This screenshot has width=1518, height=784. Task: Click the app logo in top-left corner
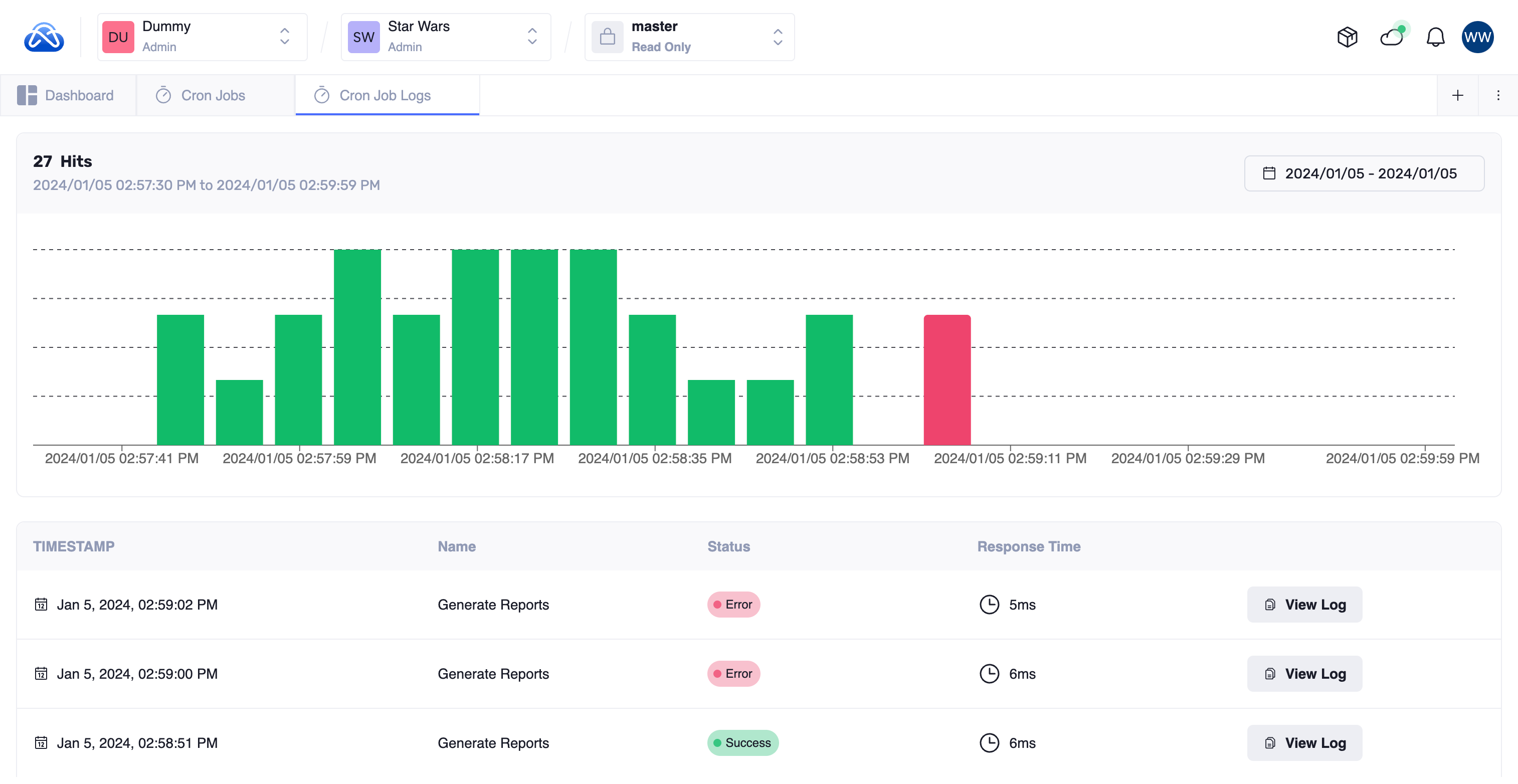[x=44, y=37]
